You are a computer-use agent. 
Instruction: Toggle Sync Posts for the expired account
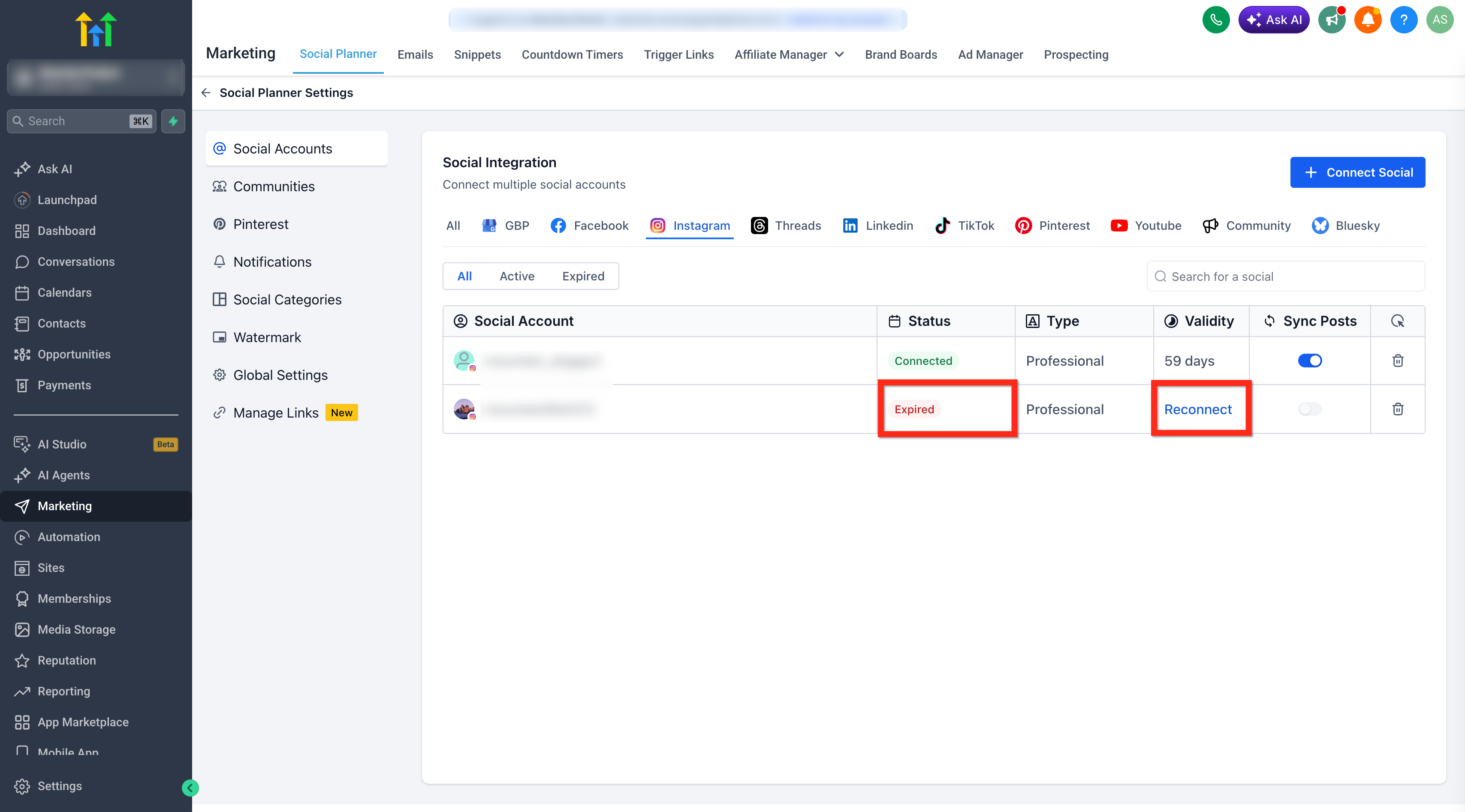coord(1310,409)
